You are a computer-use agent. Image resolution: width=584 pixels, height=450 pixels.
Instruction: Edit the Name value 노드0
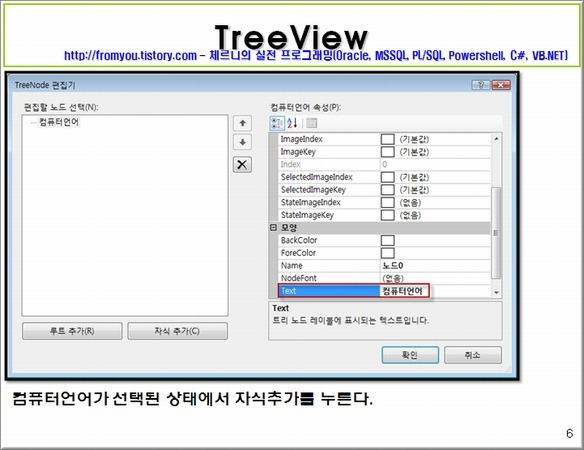point(393,266)
